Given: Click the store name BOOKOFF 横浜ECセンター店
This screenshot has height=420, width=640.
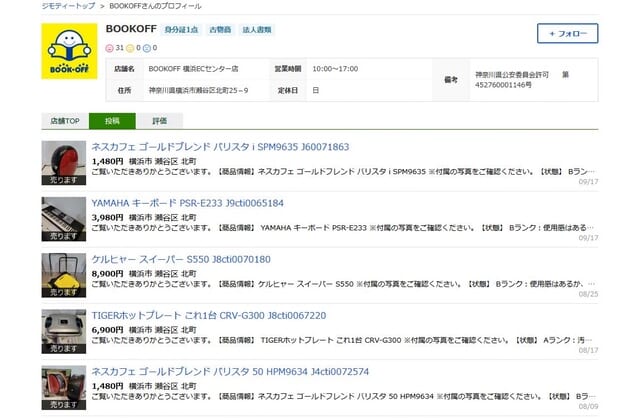Looking at the screenshot, I should tap(193, 69).
